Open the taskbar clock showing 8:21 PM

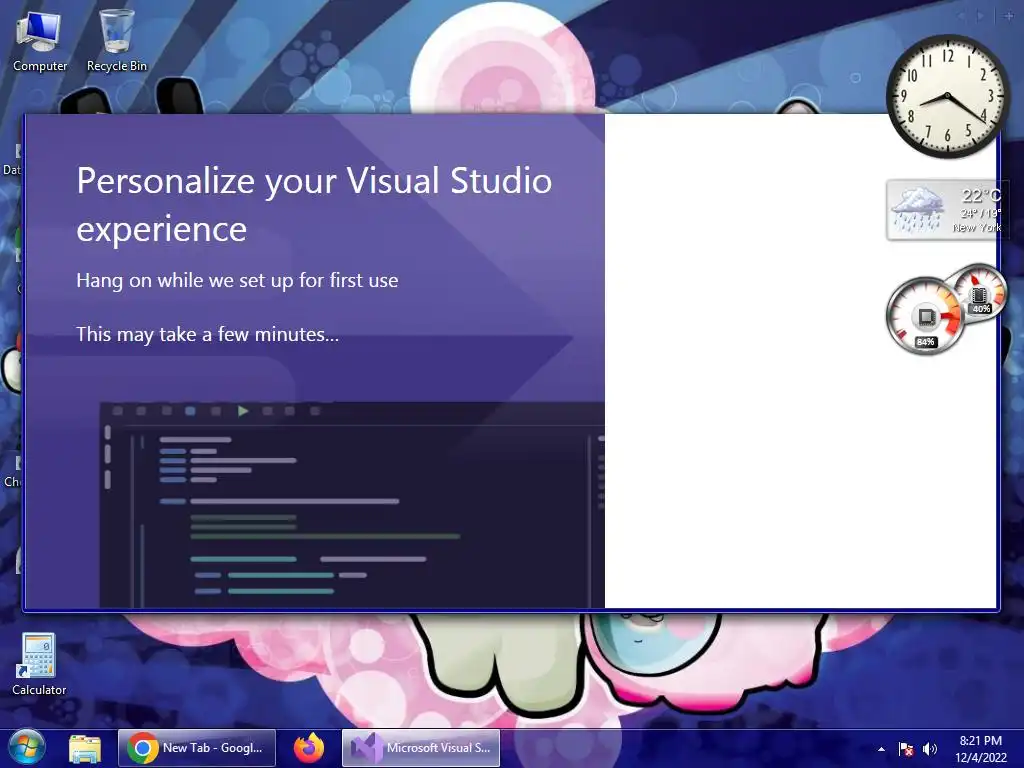pos(981,749)
